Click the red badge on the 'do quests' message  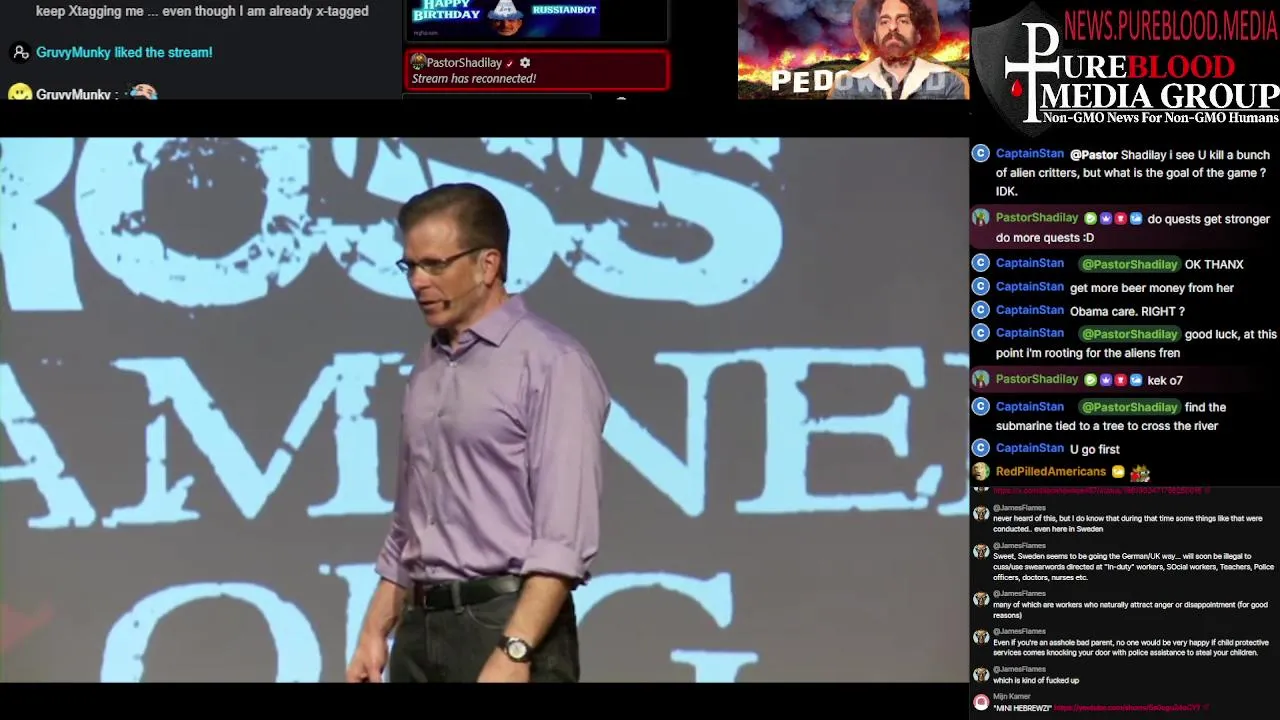pos(1120,218)
